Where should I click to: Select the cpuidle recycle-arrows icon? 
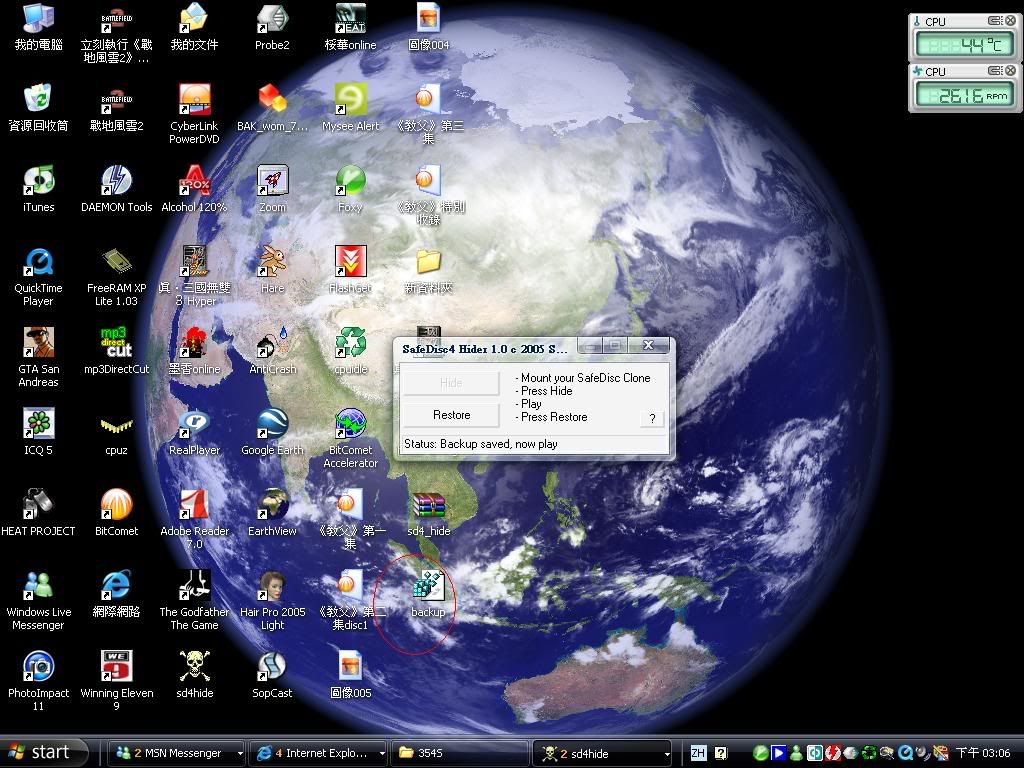pos(351,343)
